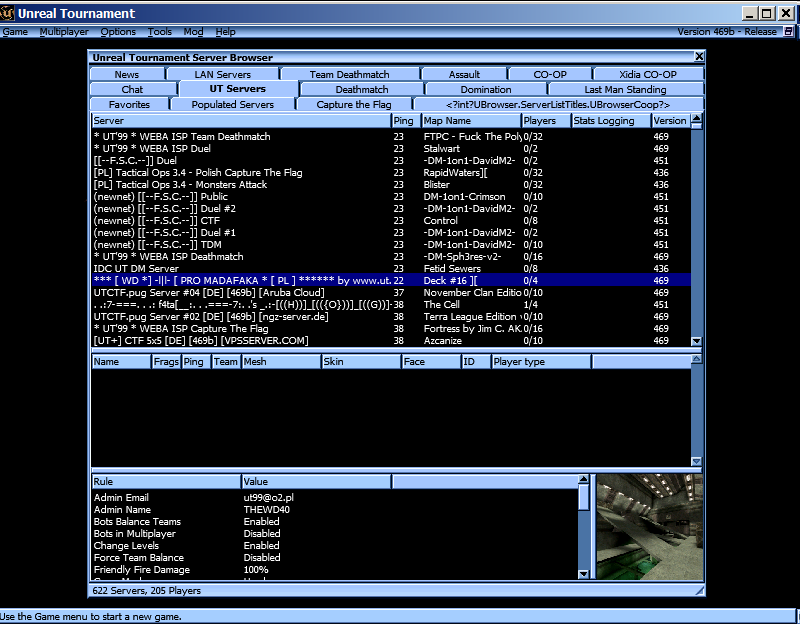Screen dimensions: 800x624
Task: Open the Tools menu
Action: coord(159,32)
